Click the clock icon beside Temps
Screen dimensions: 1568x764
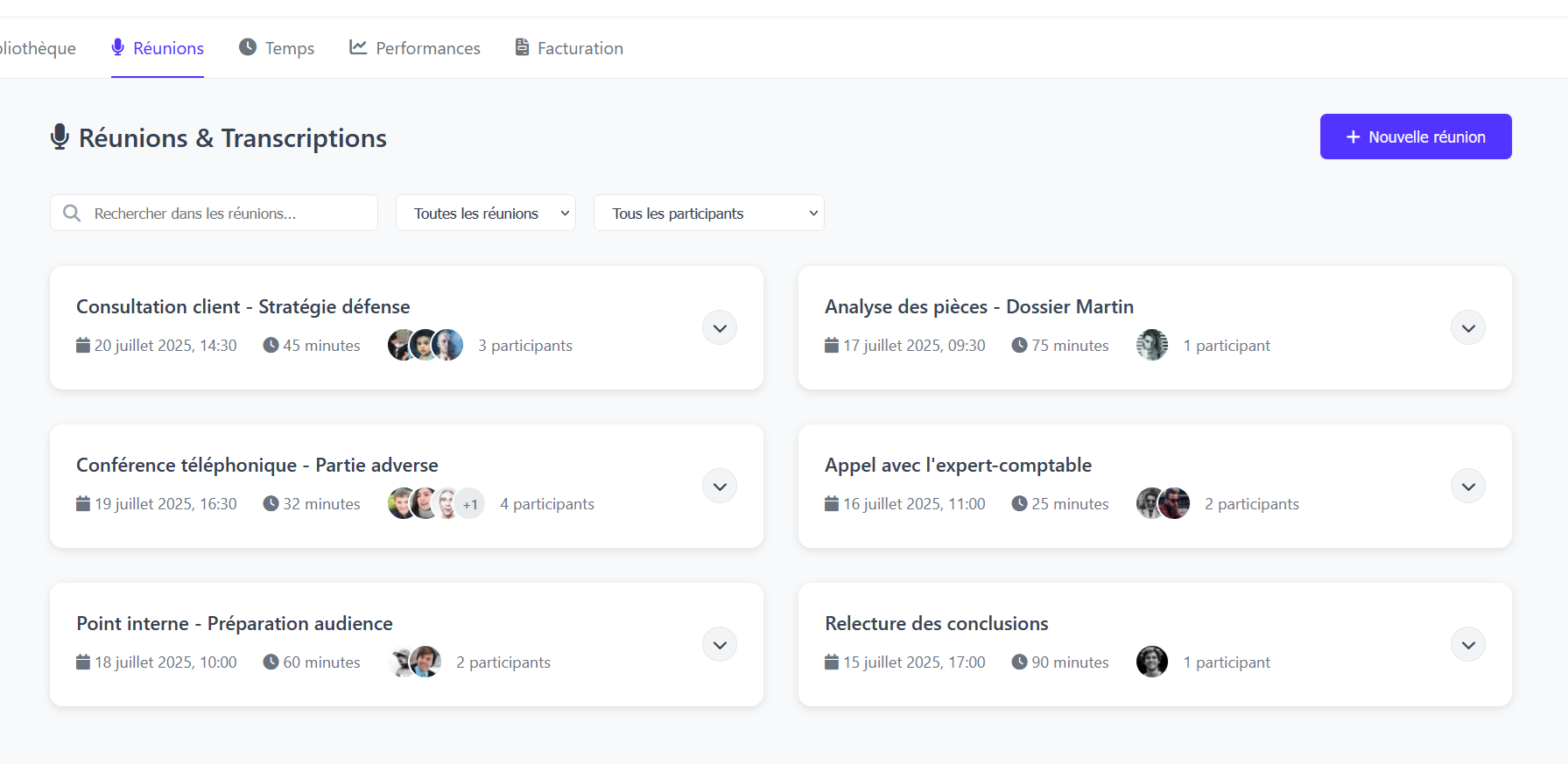[248, 47]
